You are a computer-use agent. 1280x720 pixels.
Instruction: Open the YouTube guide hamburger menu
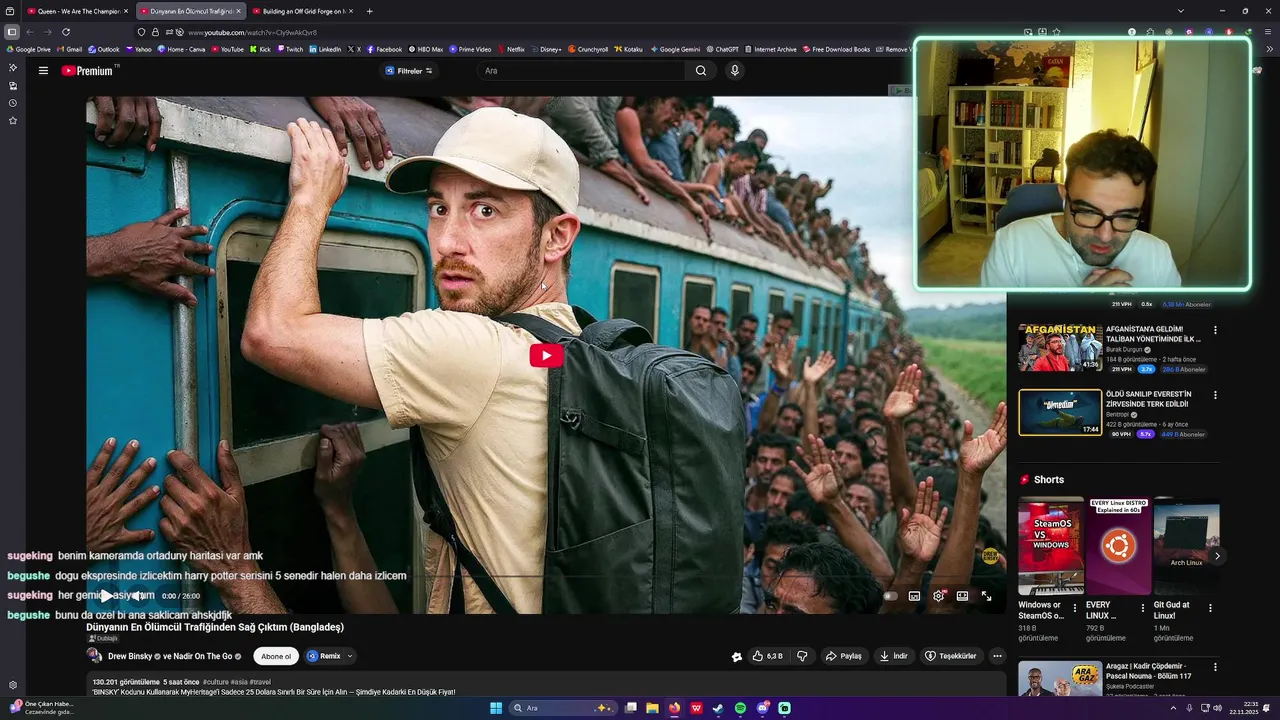[43, 71]
